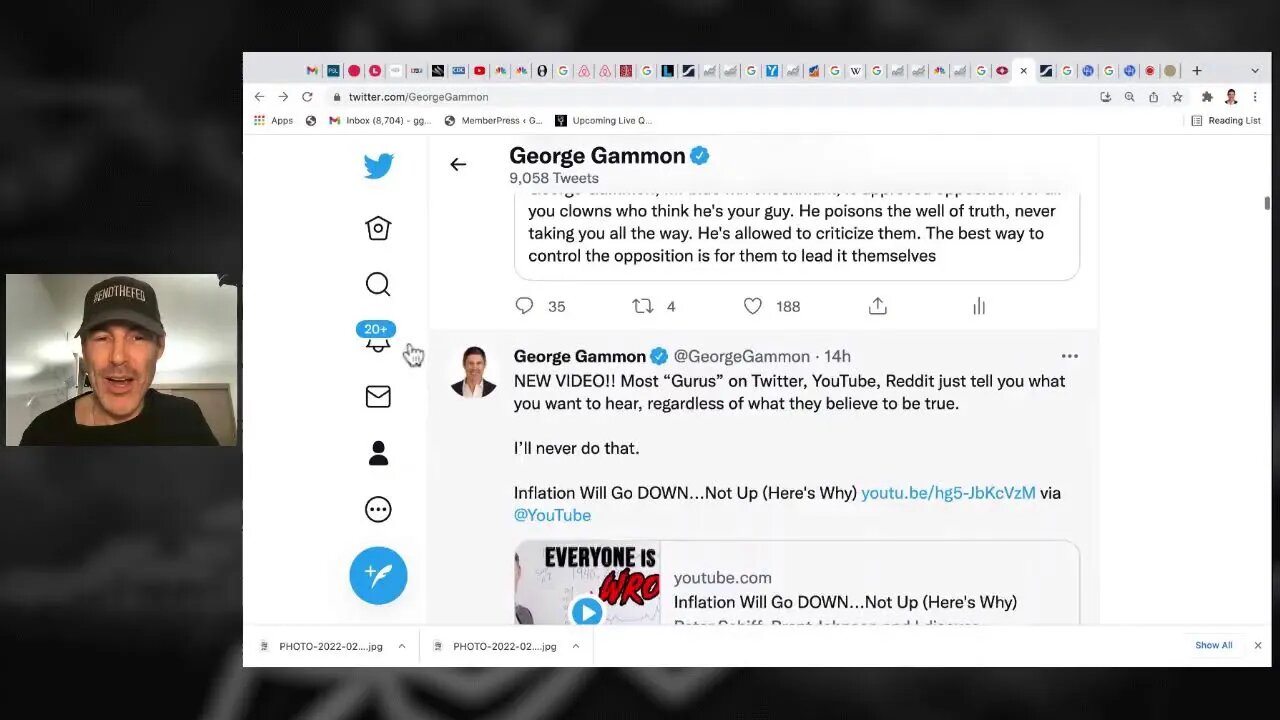Open the Chrome extensions puzzle icon
The height and width of the screenshot is (720, 1280).
(x=1207, y=97)
